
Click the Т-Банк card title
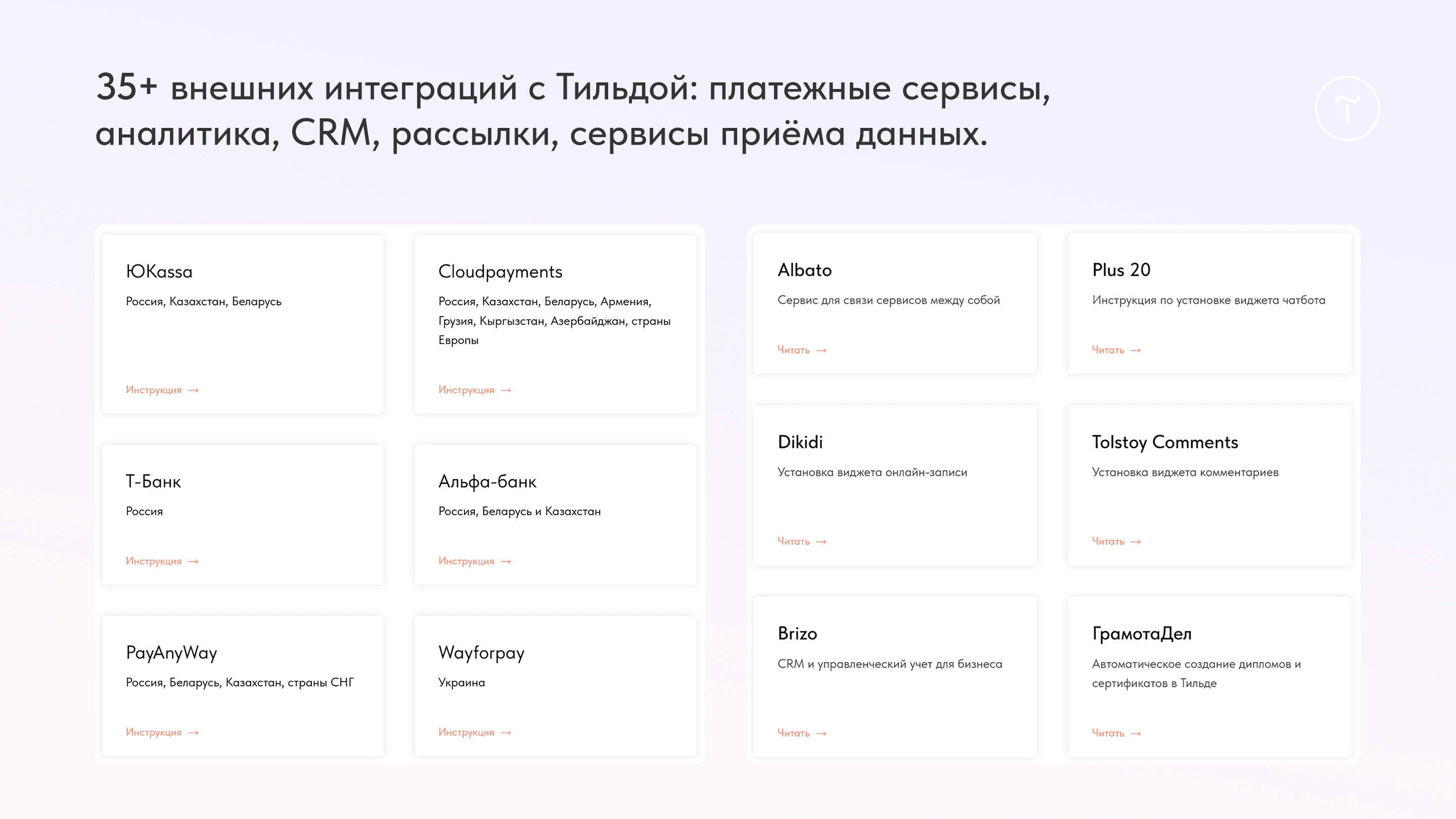tap(153, 482)
